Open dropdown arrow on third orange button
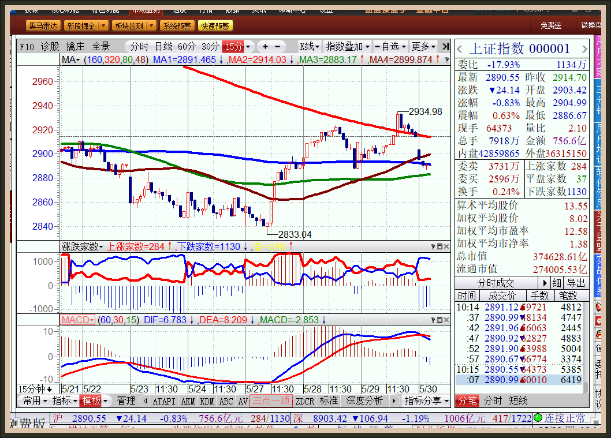Screen dimensions: 611x438 point(151,26)
